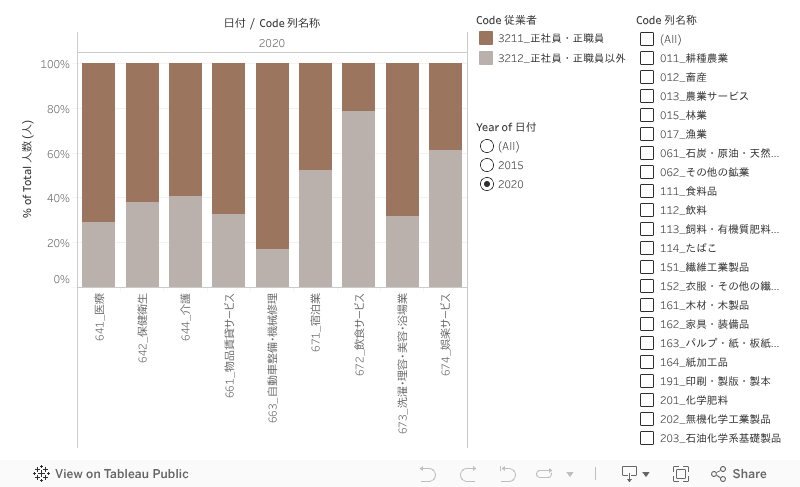Click the Tableau logo icon
The width and height of the screenshot is (800, 487).
click(42, 474)
